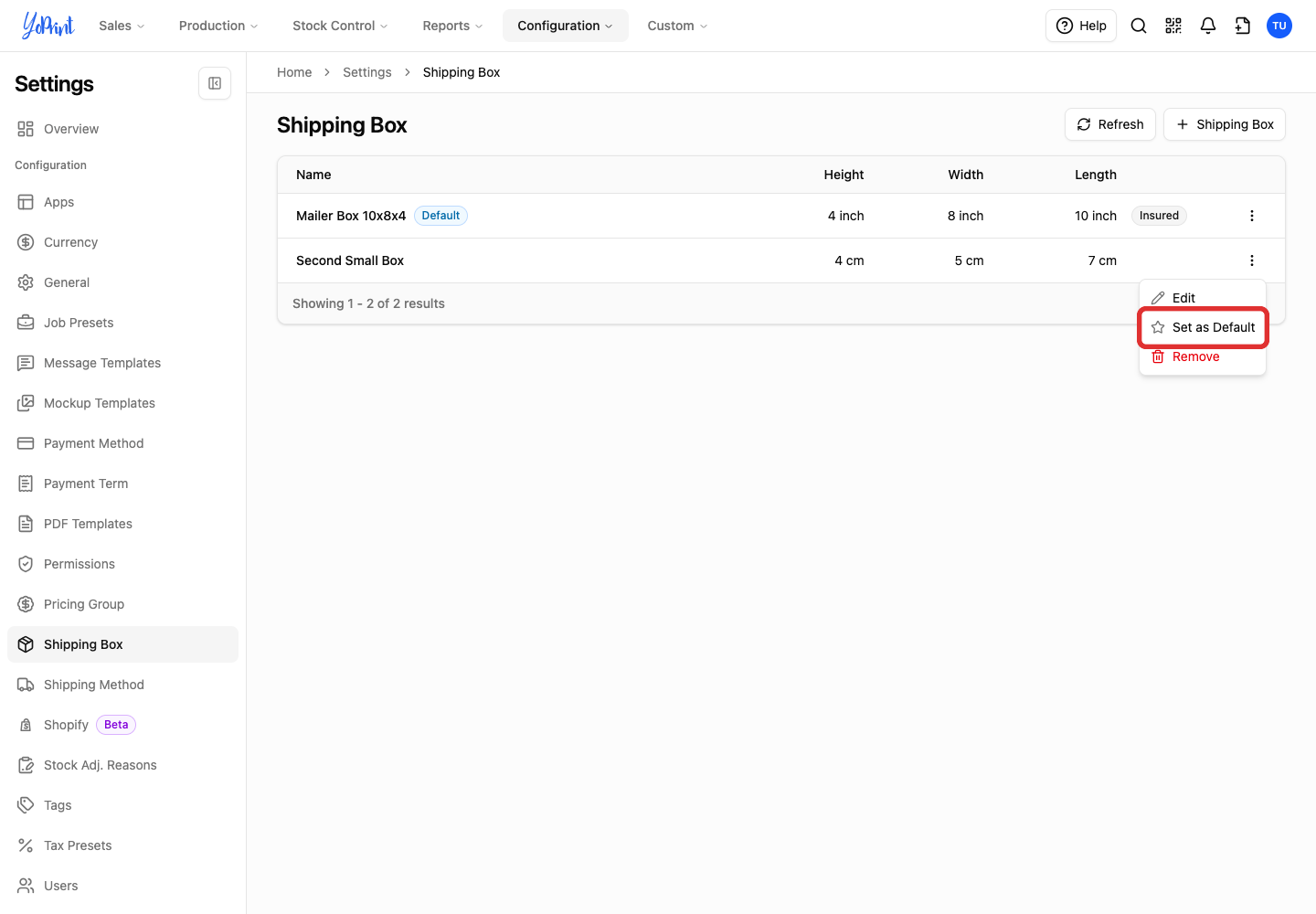Image resolution: width=1316 pixels, height=914 pixels.
Task: Open Shopify Beta settings
Action: (x=122, y=725)
